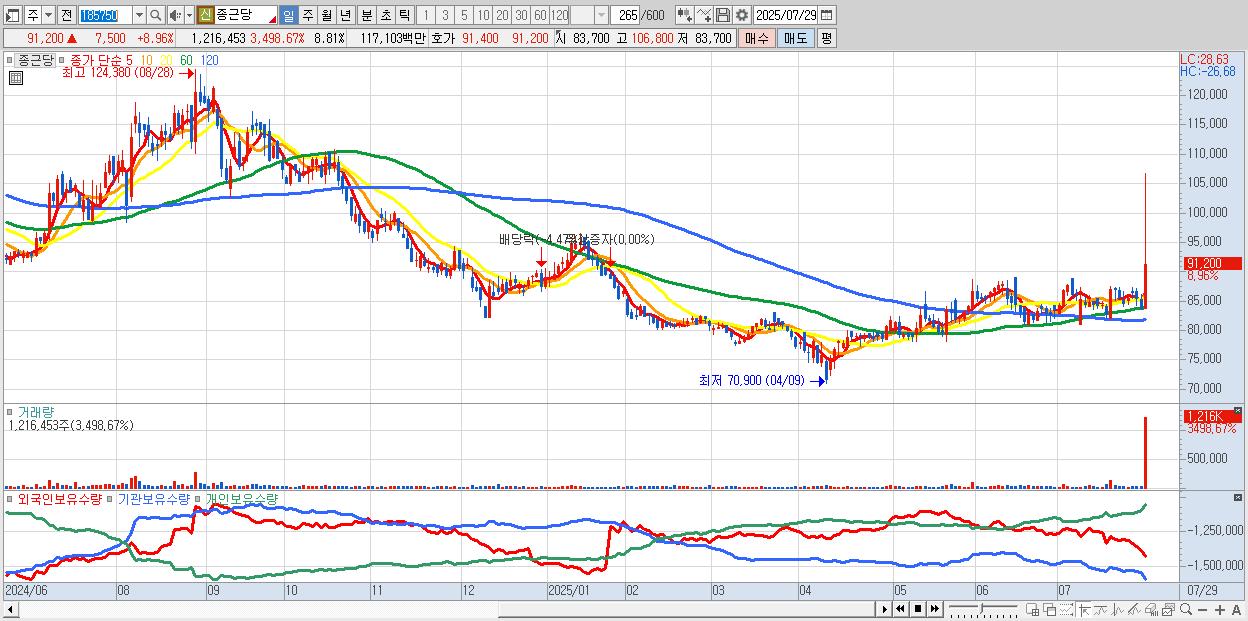1248x621 pixels.
Task: Choose the 20 interval button
Action: [502, 16]
